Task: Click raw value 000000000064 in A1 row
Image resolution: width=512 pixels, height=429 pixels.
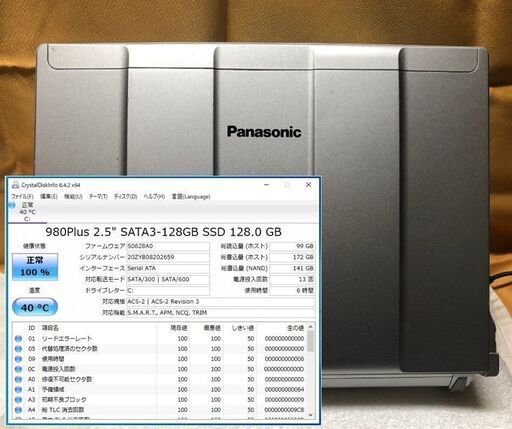Action: click(x=284, y=389)
